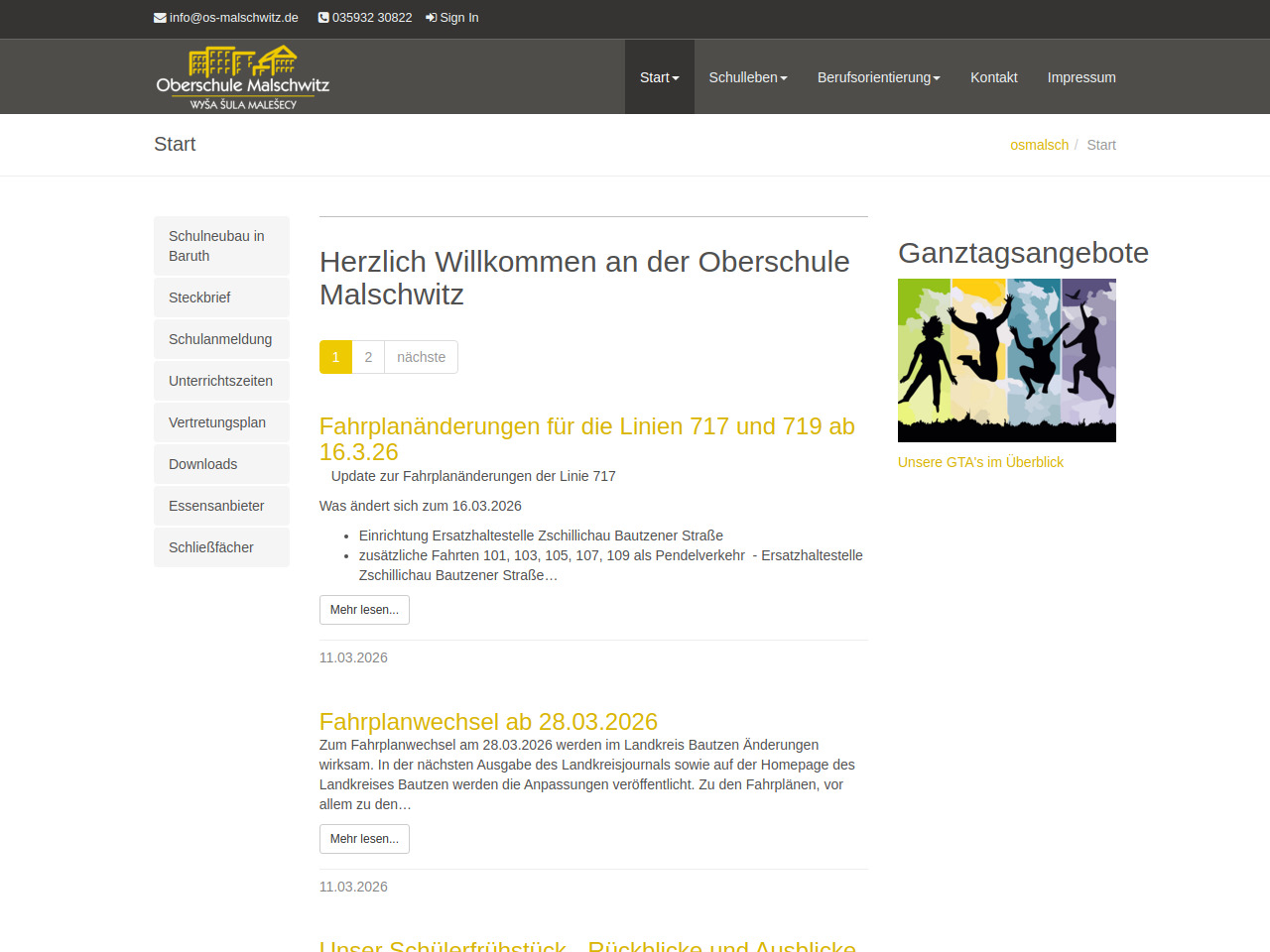The image size is (1270, 952).
Task: Click the Sign In arrow icon
Action: coord(432,18)
